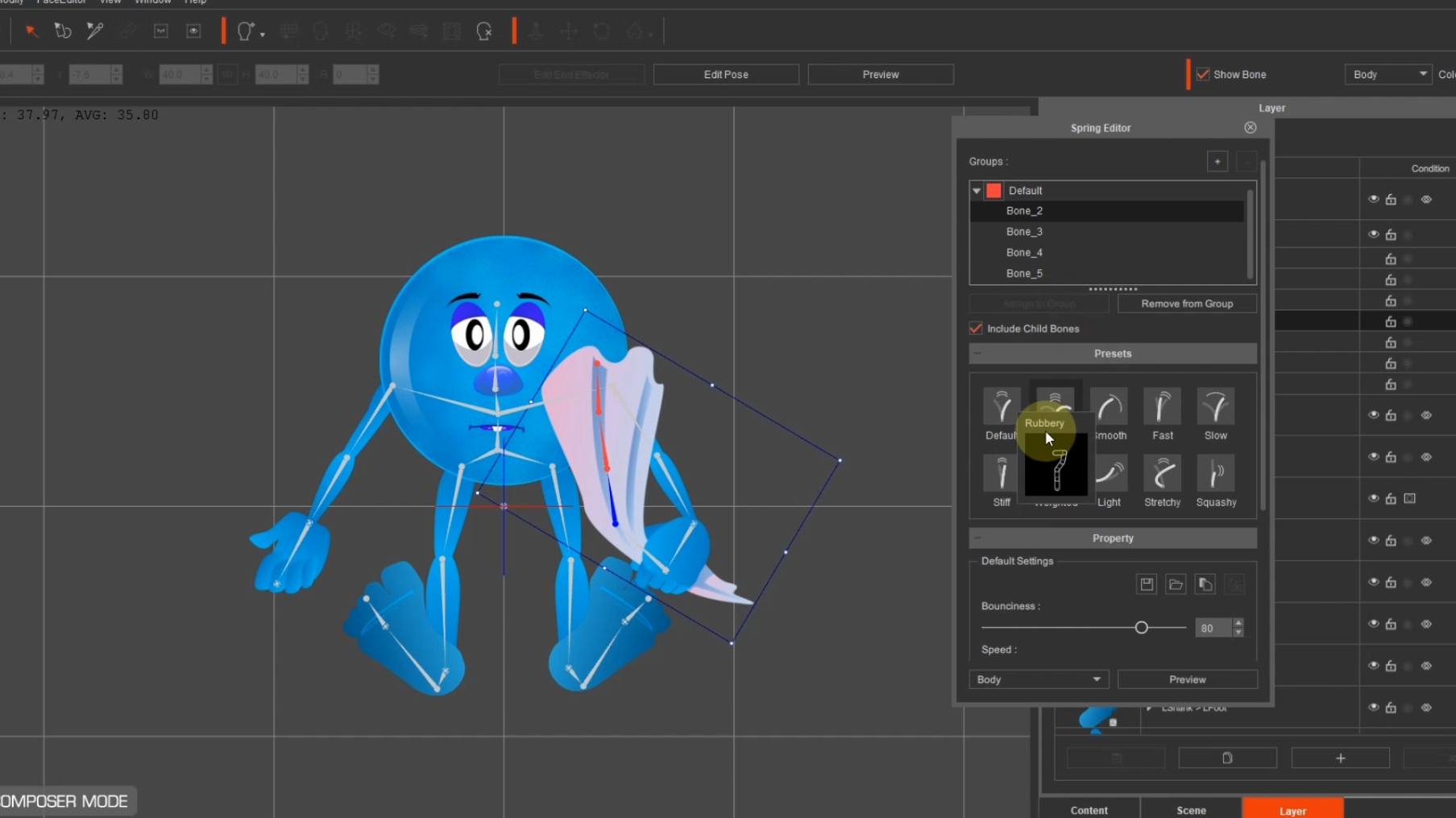Click the Bounciness value field showing 80
This screenshot has height=818, width=1456.
pyautogui.click(x=1213, y=629)
